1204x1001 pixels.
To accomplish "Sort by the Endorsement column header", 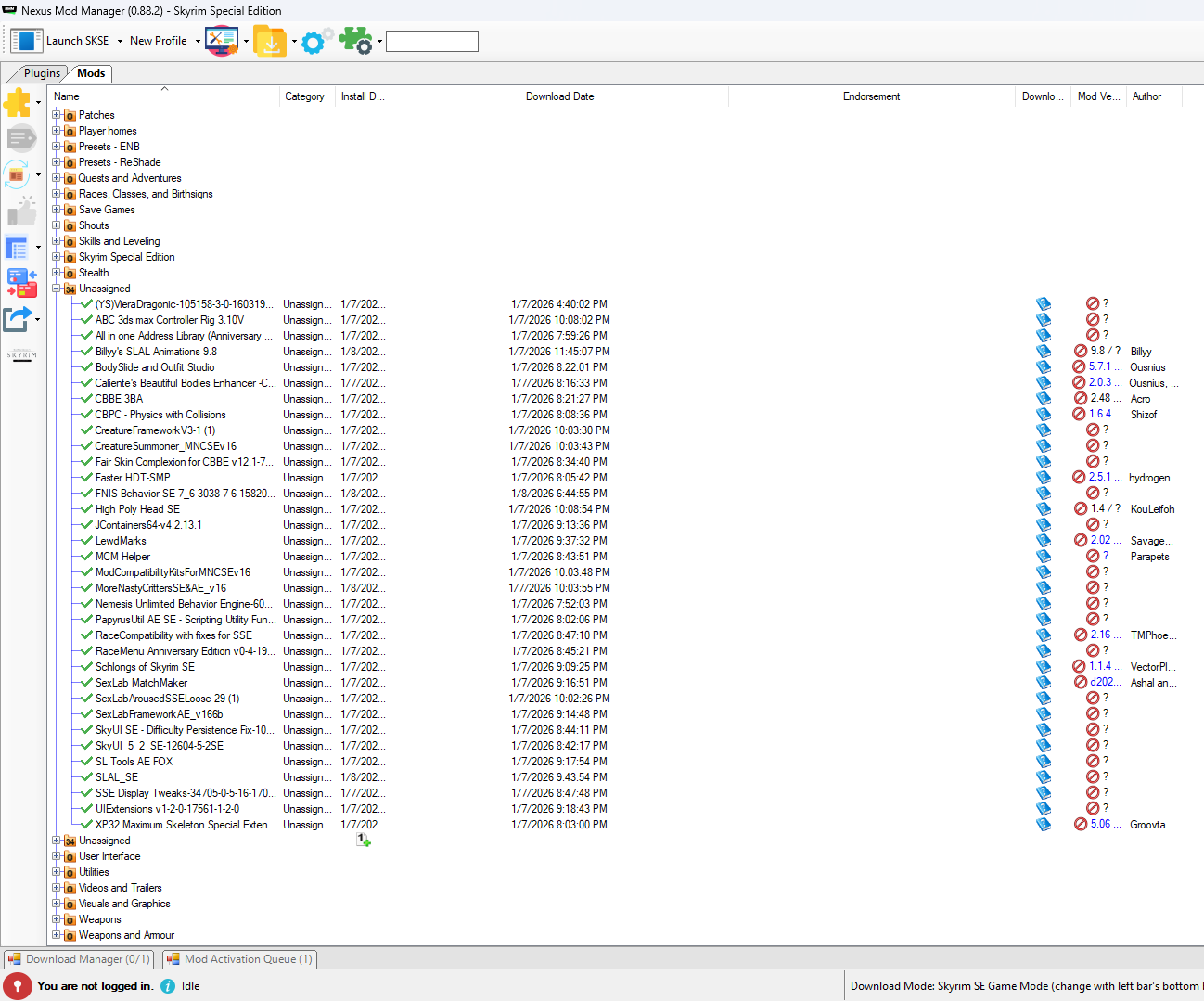I will tap(871, 96).
